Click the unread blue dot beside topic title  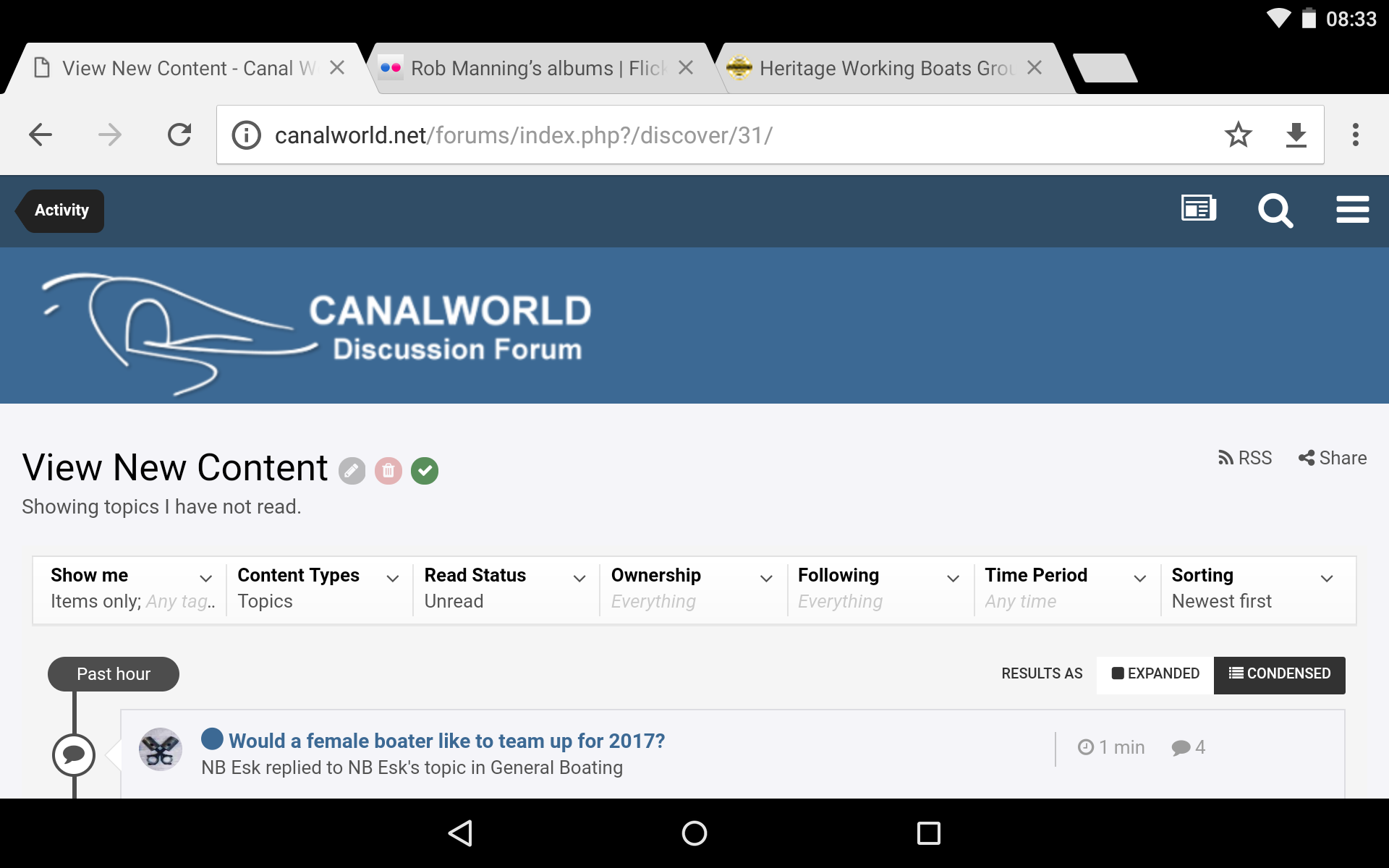[x=212, y=739]
